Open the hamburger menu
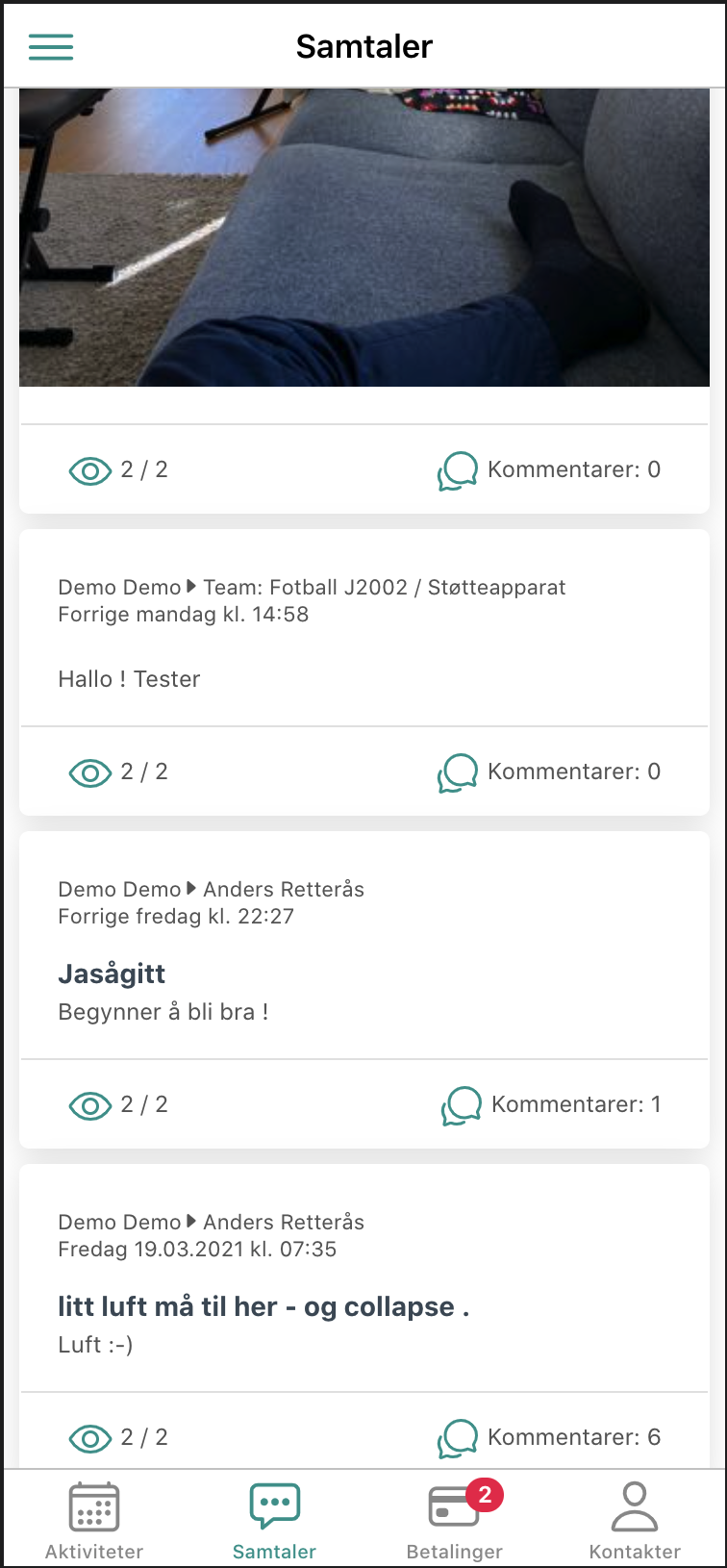727x1568 pixels. [51, 46]
